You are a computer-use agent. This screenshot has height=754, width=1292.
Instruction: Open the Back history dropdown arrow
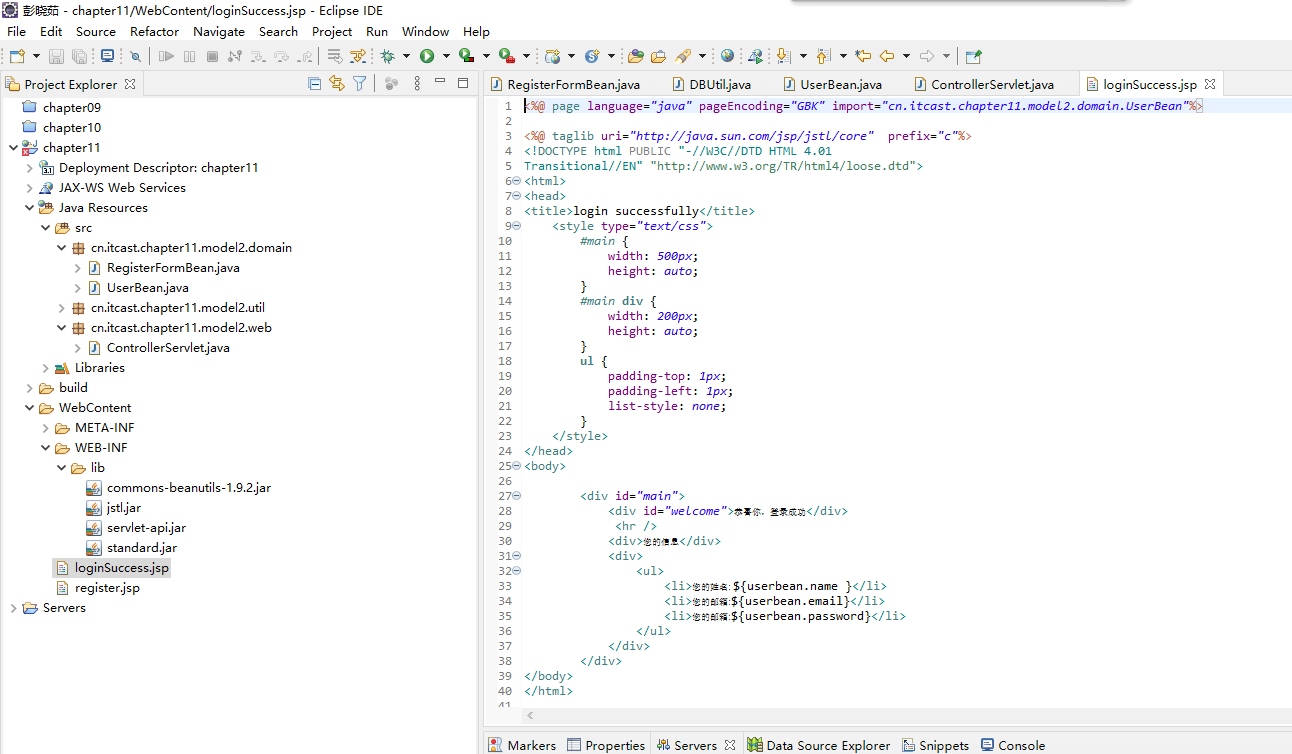pos(906,57)
